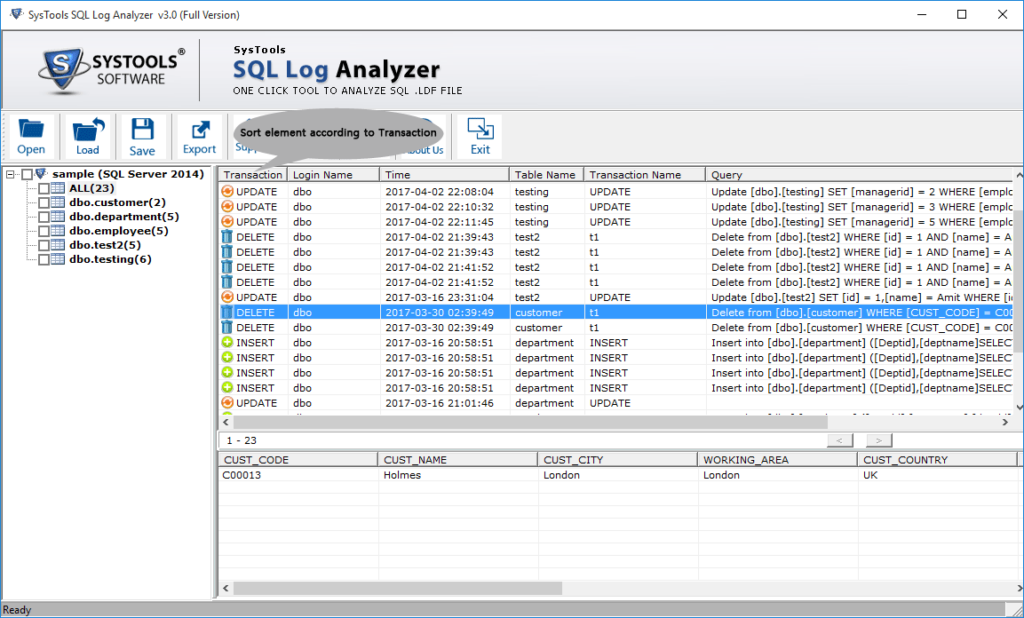
Task: Click the selected DELETE customer row trash icon
Action: 227,312
